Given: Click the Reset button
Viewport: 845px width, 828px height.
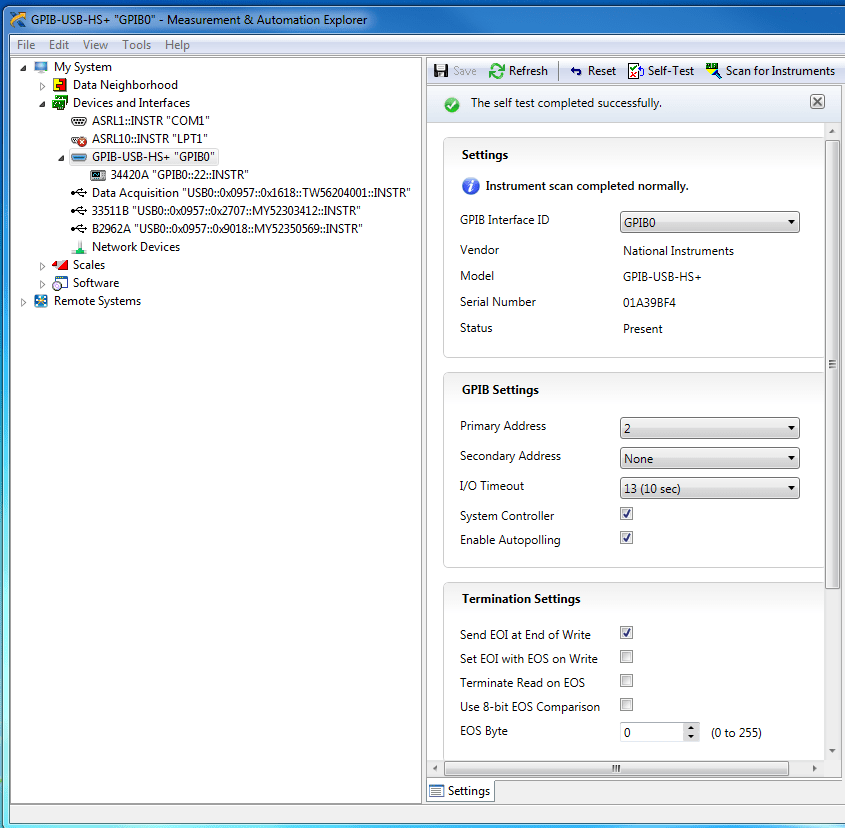Looking at the screenshot, I should (591, 70).
